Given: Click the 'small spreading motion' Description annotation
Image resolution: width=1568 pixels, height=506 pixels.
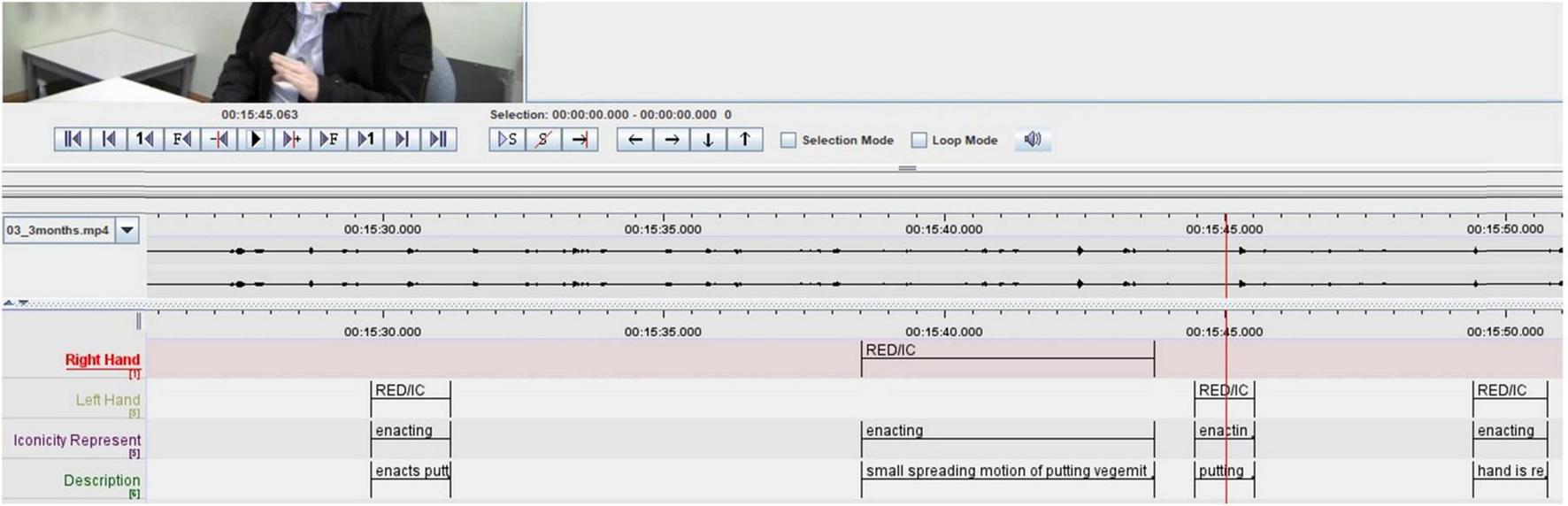Looking at the screenshot, I should tap(1006, 471).
